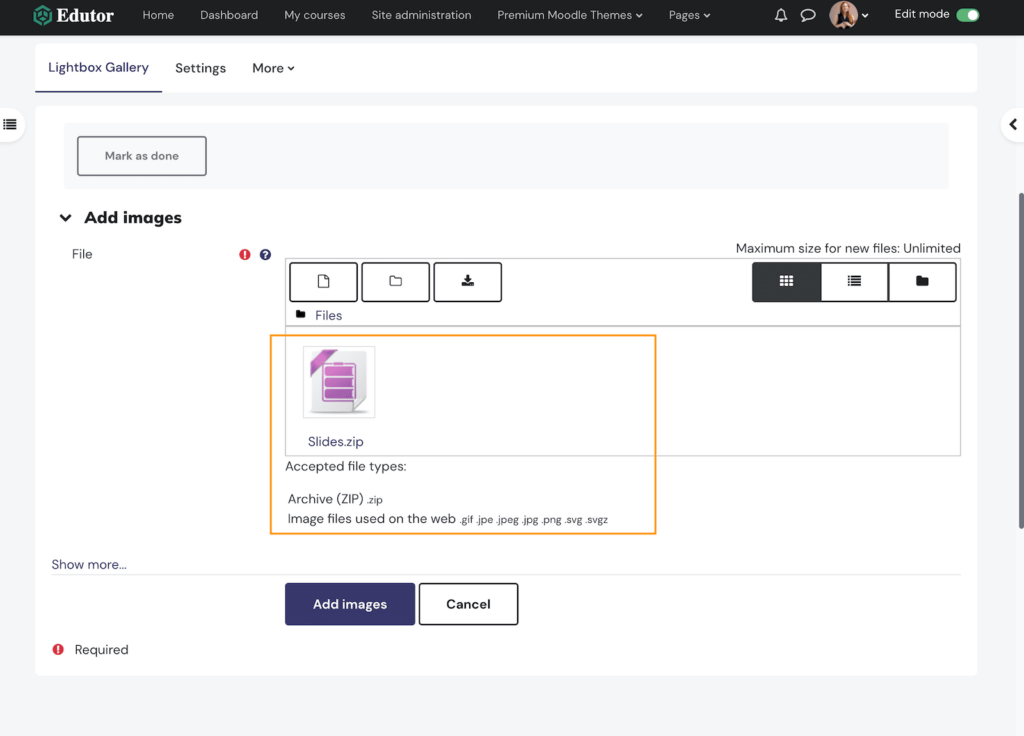This screenshot has height=736, width=1024.
Task: Open the Pages dropdown menu
Action: pos(689,15)
